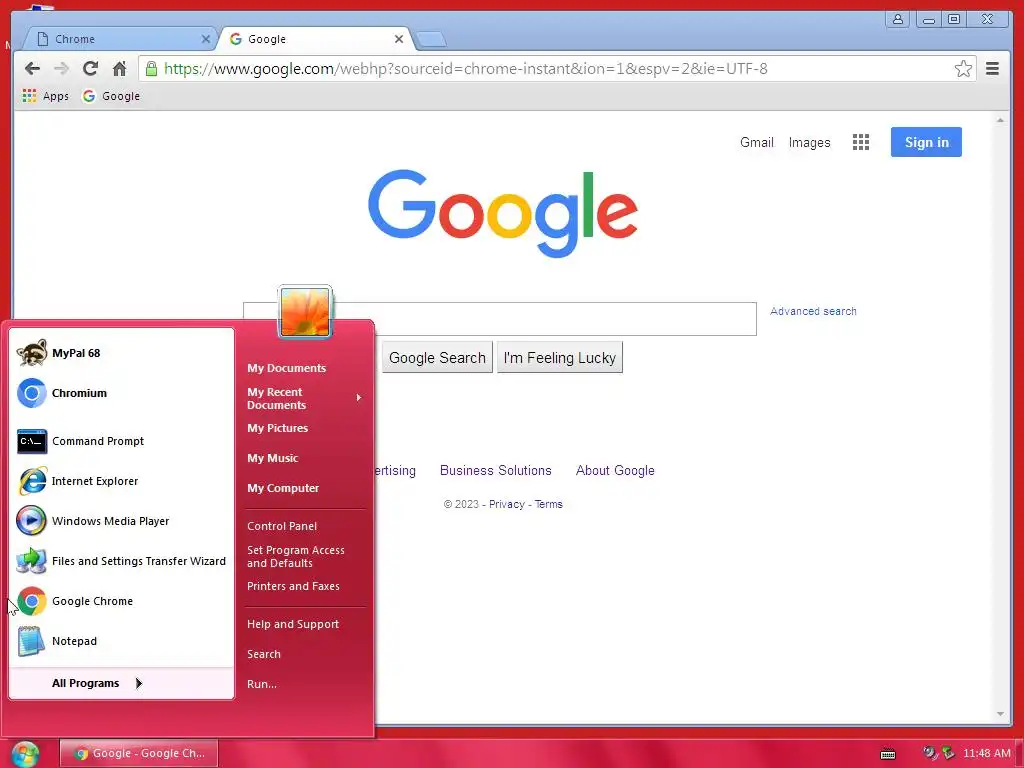1024x768 pixels.
Task: Open the Google bookmark in bookmarks bar
Action: 111,96
